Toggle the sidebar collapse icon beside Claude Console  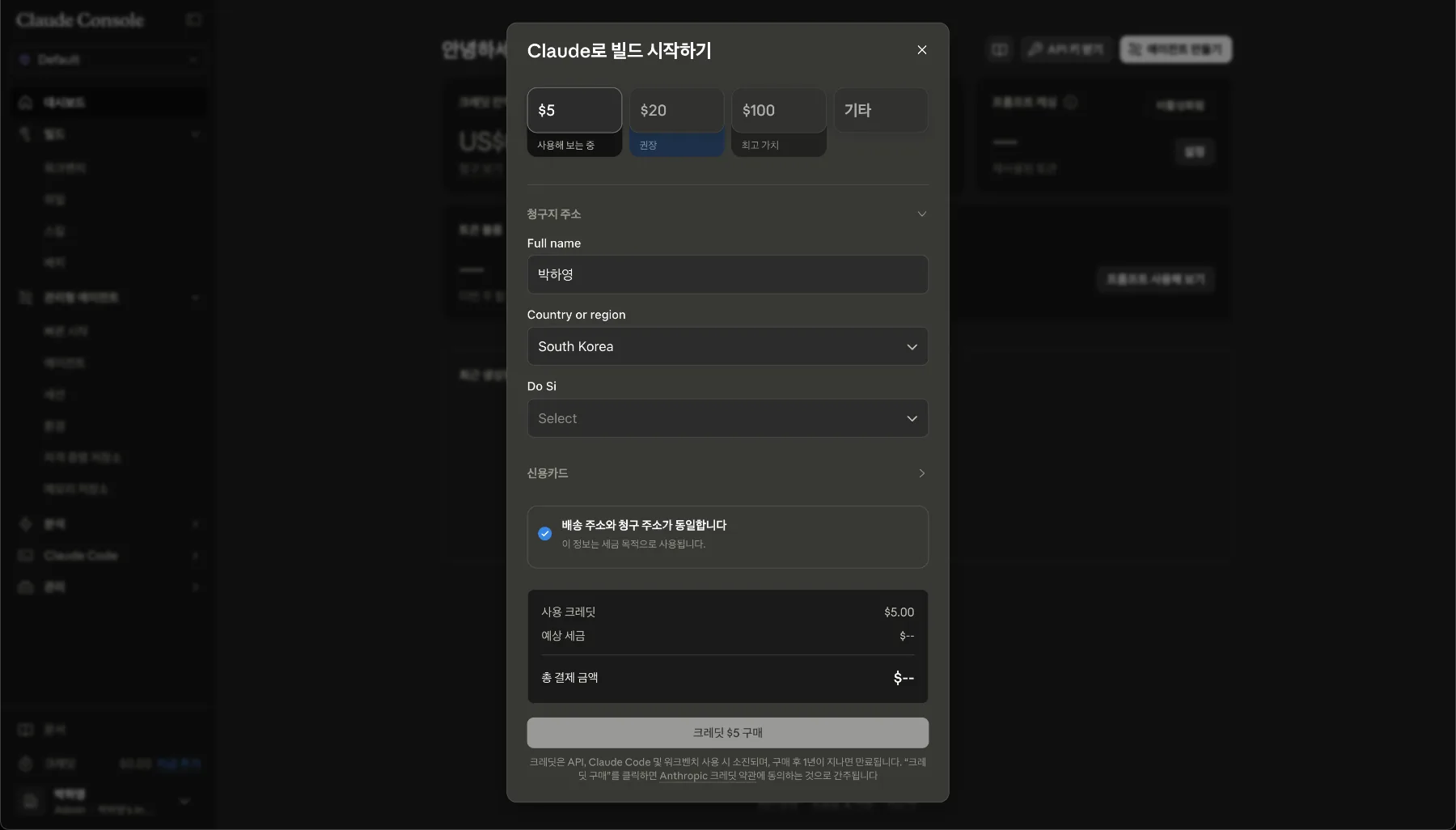point(193,19)
